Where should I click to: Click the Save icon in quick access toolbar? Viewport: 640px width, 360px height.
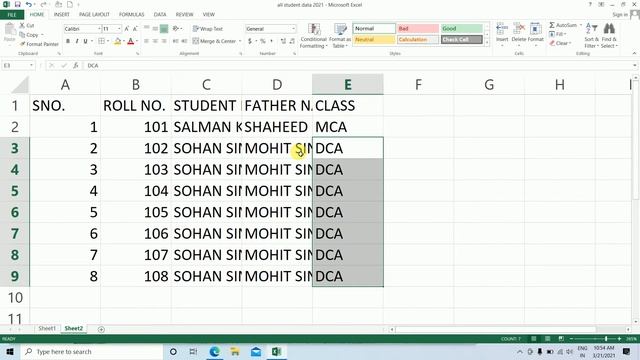pos(17,4)
